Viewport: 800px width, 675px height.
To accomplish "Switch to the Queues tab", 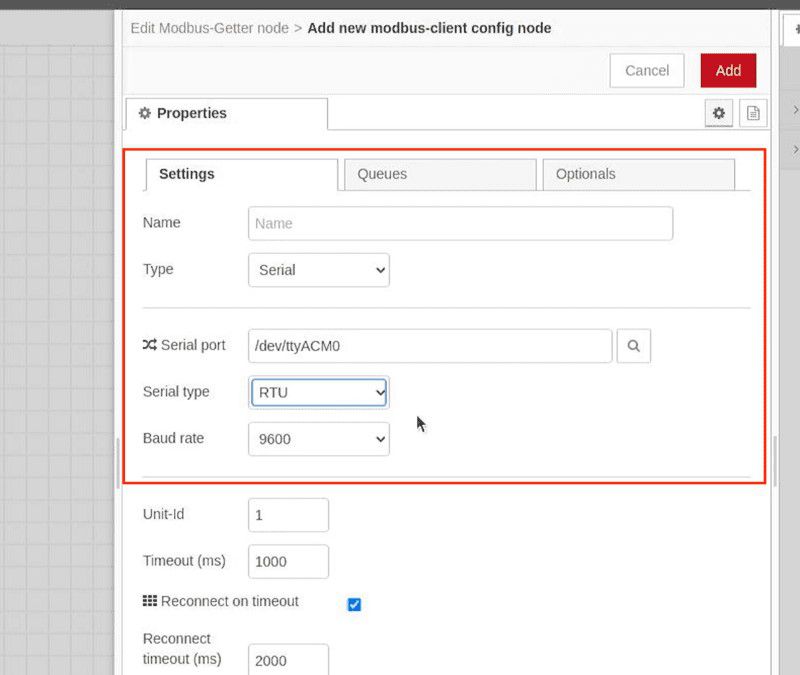I will pos(438,174).
